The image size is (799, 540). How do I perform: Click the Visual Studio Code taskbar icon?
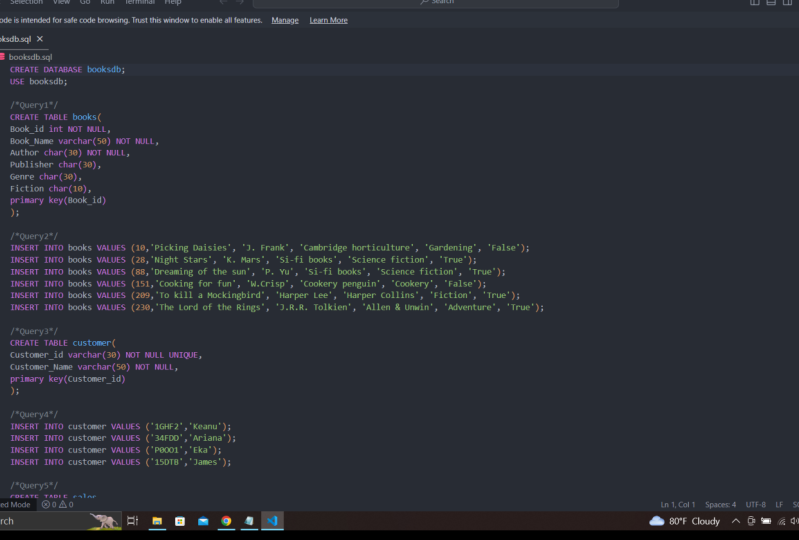coord(272,521)
